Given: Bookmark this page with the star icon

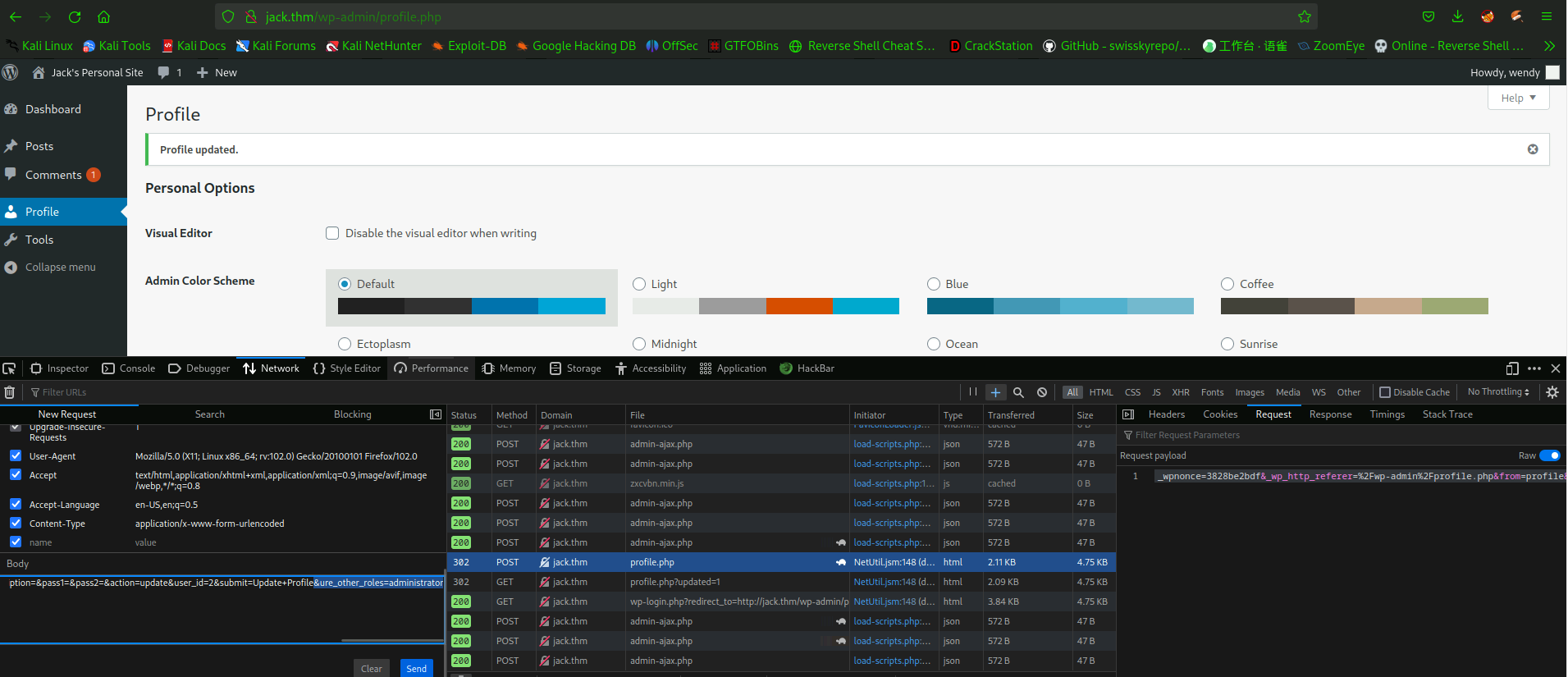Looking at the screenshot, I should coord(1305,16).
